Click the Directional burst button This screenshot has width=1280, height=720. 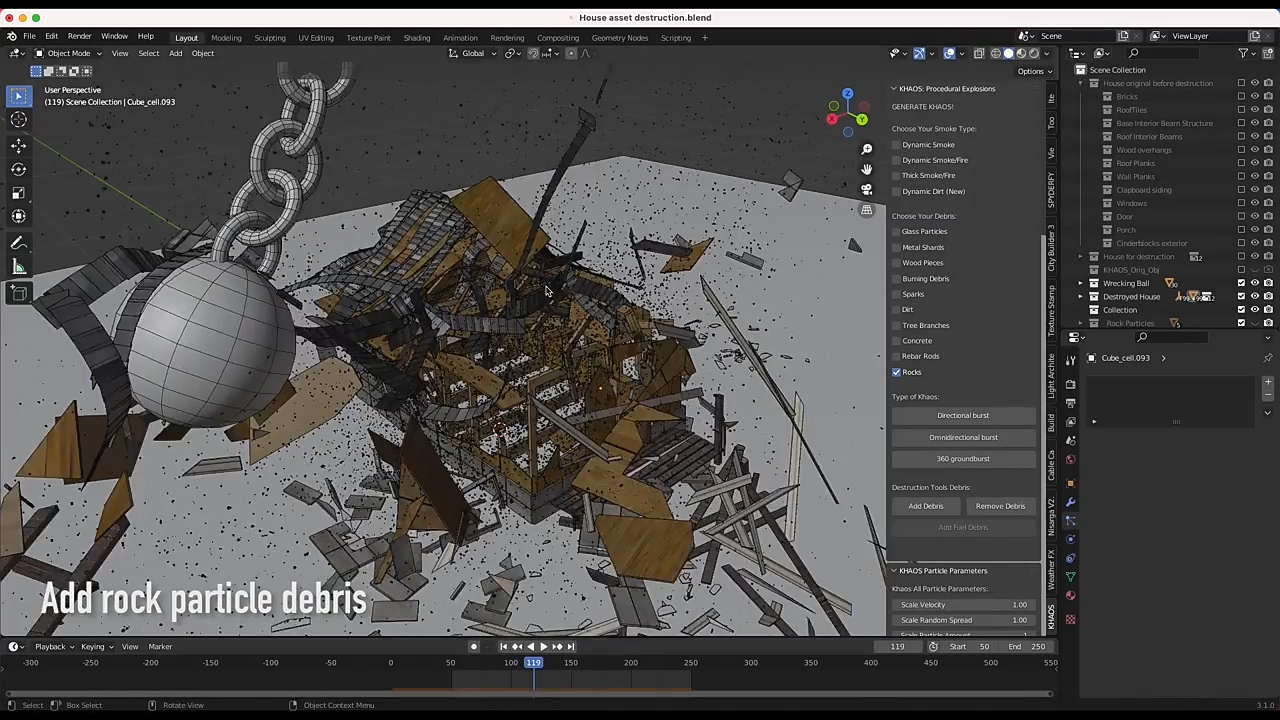tap(963, 415)
